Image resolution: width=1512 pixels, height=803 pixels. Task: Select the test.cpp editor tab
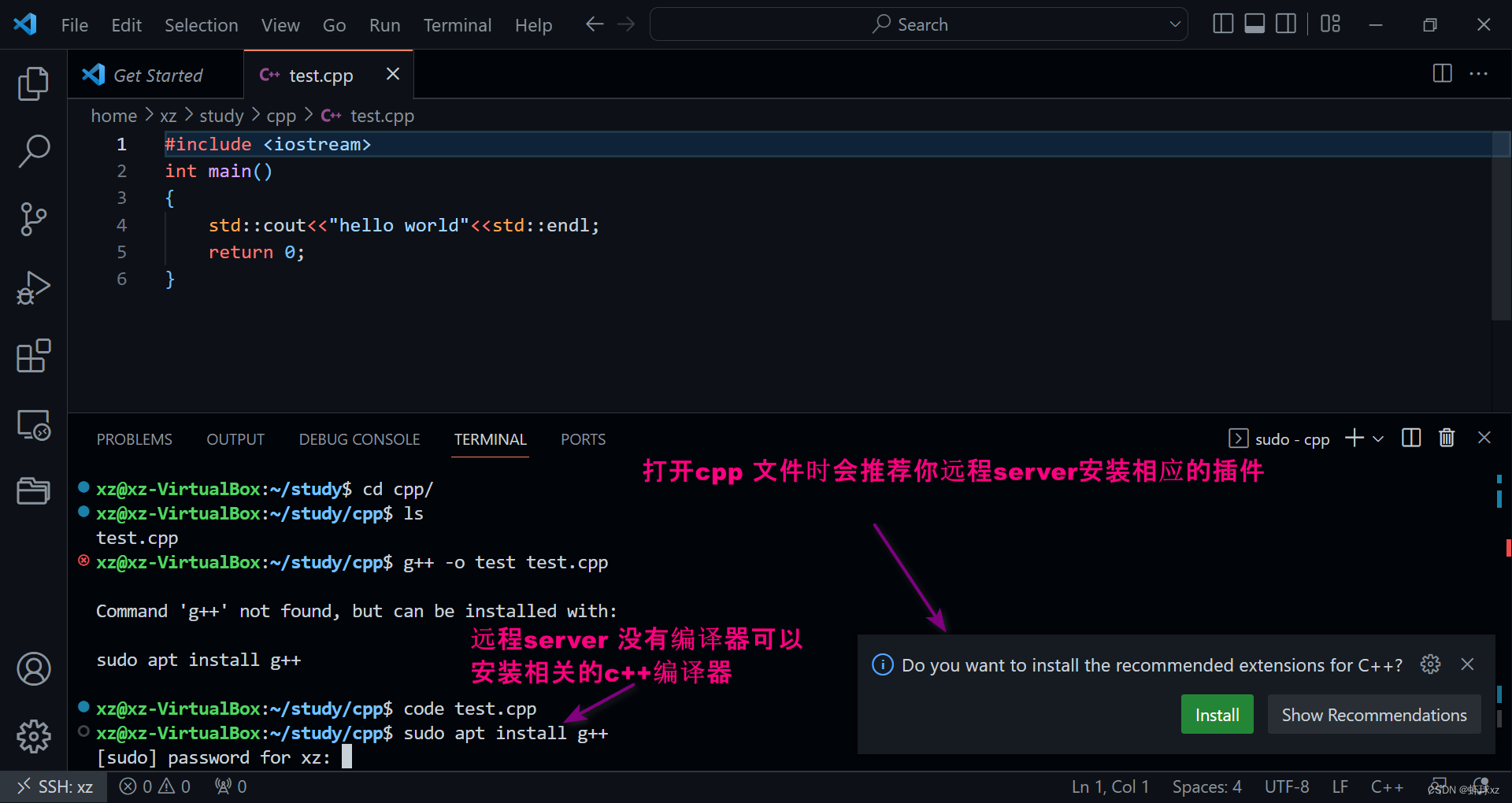coord(321,75)
